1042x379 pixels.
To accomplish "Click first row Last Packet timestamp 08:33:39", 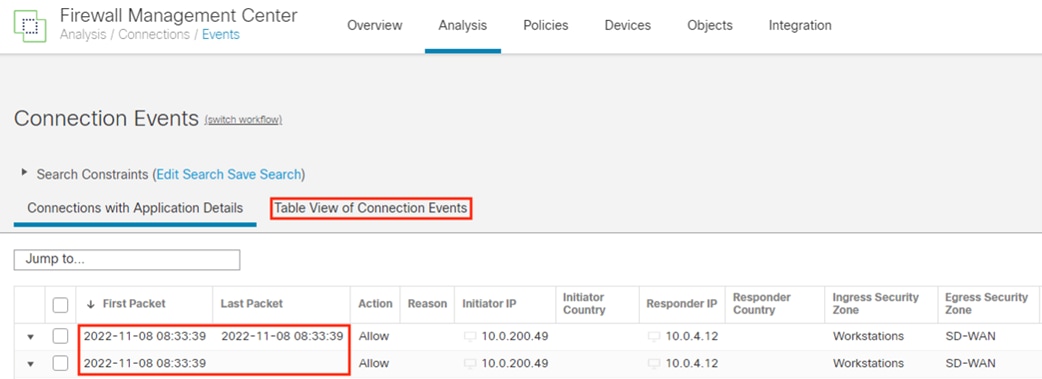I will click(x=282, y=336).
